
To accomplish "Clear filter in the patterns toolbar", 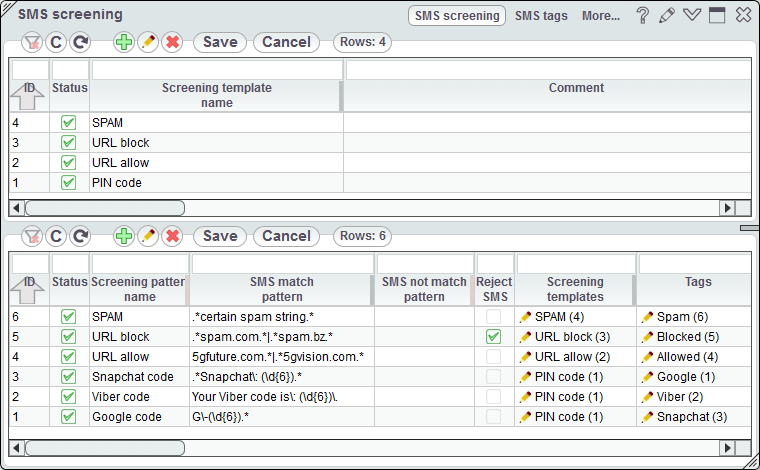I will pyautogui.click(x=32, y=236).
